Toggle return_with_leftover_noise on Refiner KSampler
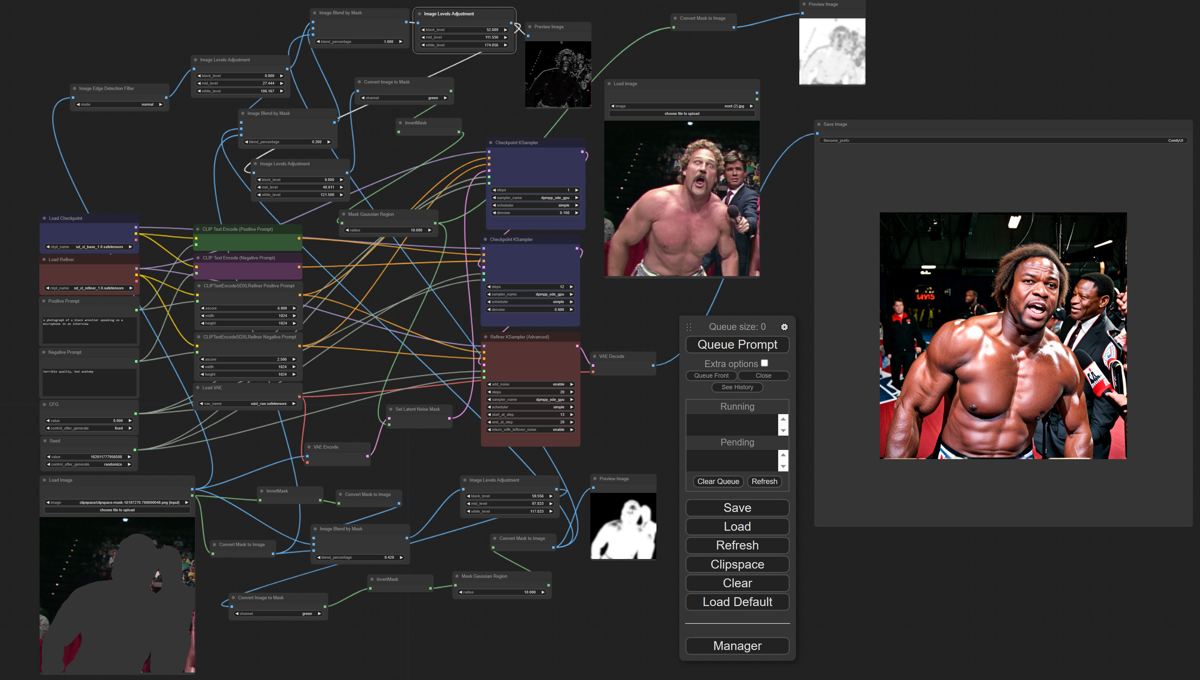 pyautogui.click(x=530, y=429)
